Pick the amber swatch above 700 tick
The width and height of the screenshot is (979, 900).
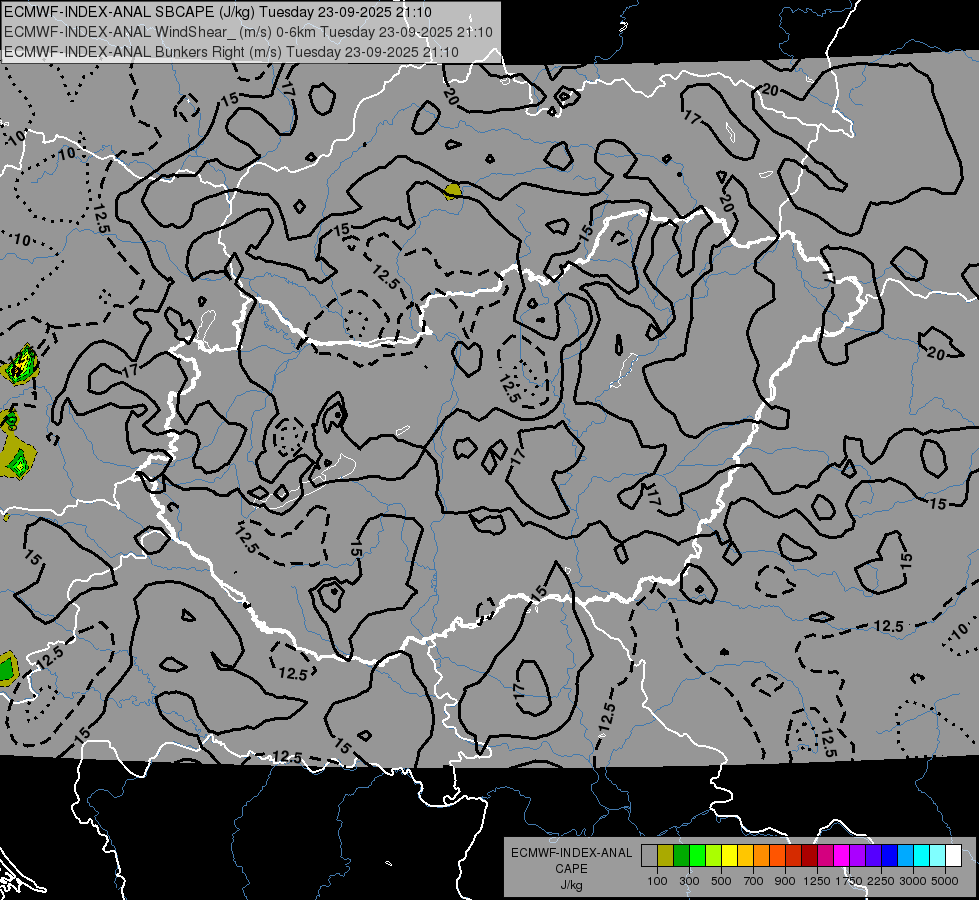(745, 855)
